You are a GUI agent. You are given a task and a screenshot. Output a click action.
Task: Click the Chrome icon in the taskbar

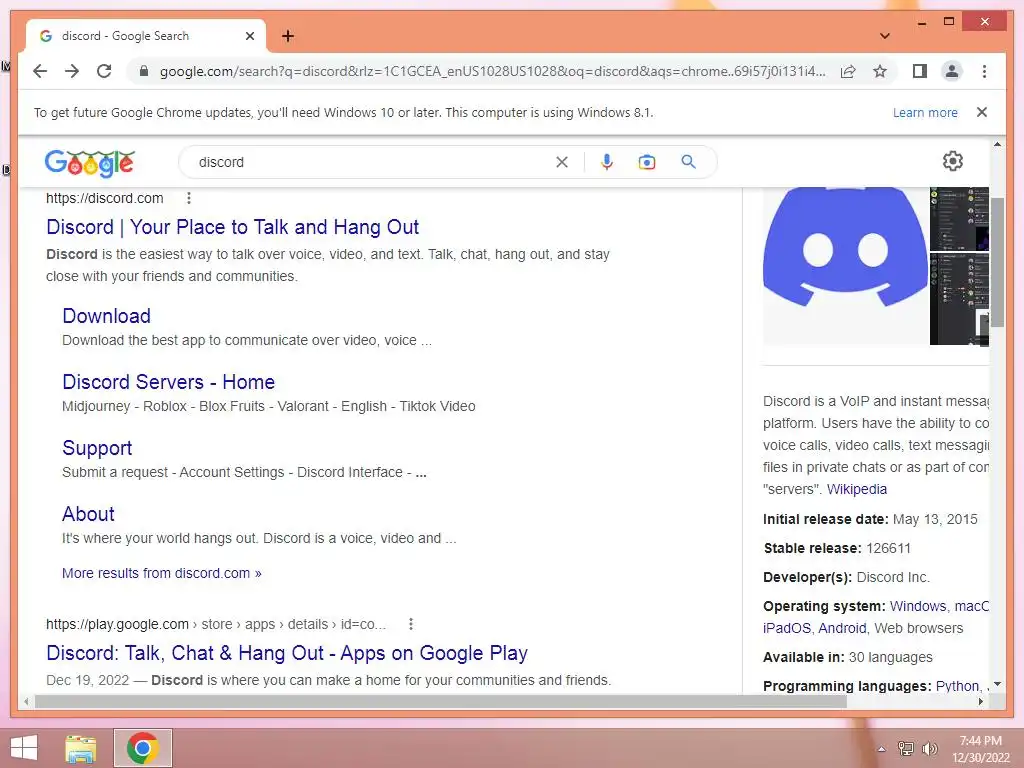click(x=143, y=748)
